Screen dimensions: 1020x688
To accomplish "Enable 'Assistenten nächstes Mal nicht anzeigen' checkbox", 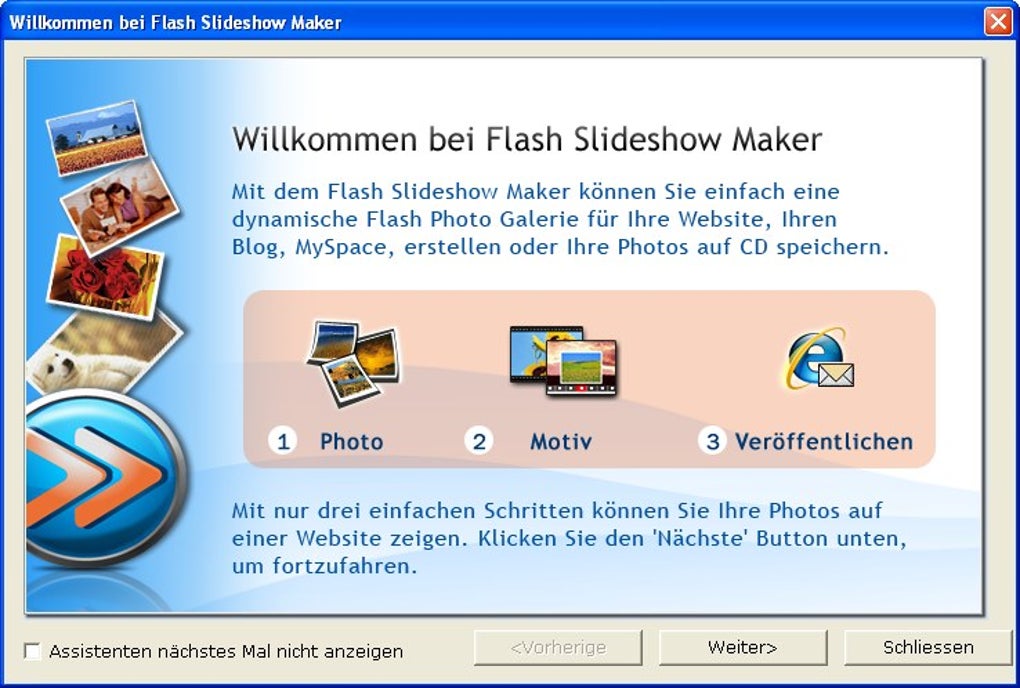I will click(32, 651).
